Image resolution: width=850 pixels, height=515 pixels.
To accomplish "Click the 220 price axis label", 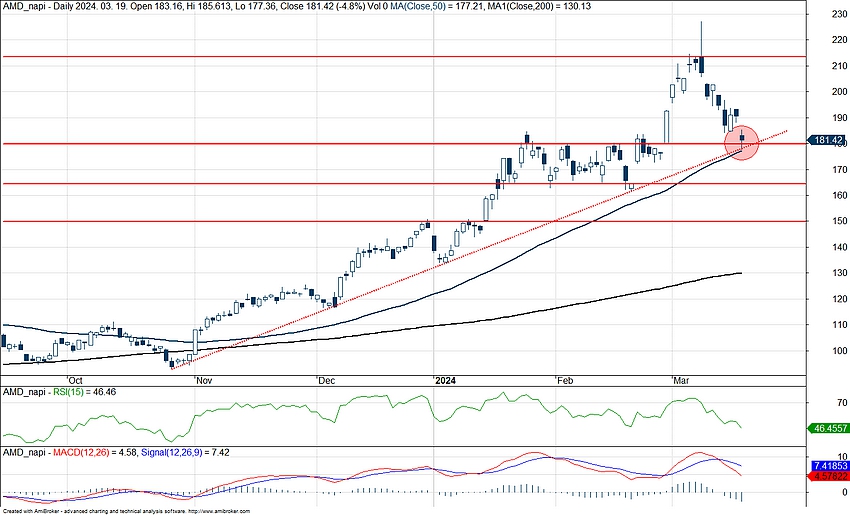I will (839, 40).
